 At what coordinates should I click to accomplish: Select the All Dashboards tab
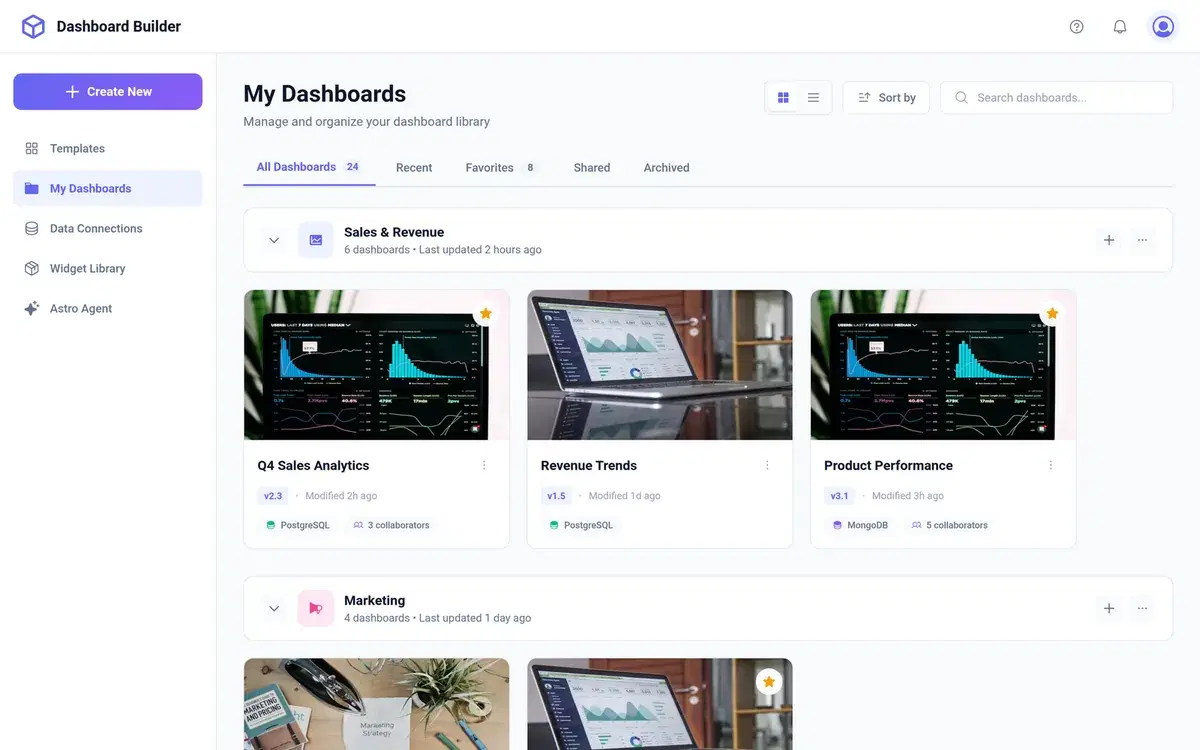[309, 167]
